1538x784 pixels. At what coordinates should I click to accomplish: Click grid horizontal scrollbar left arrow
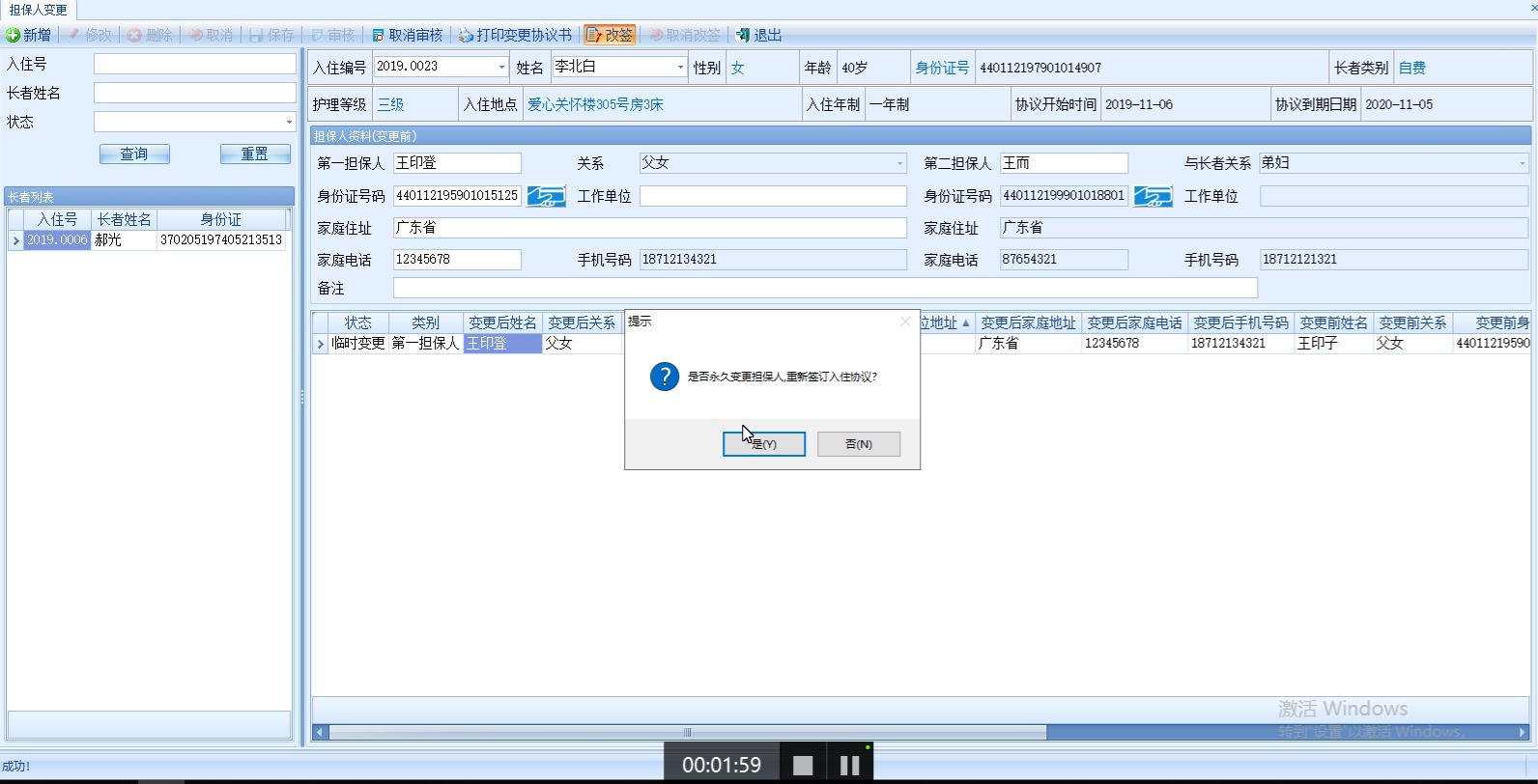click(320, 733)
